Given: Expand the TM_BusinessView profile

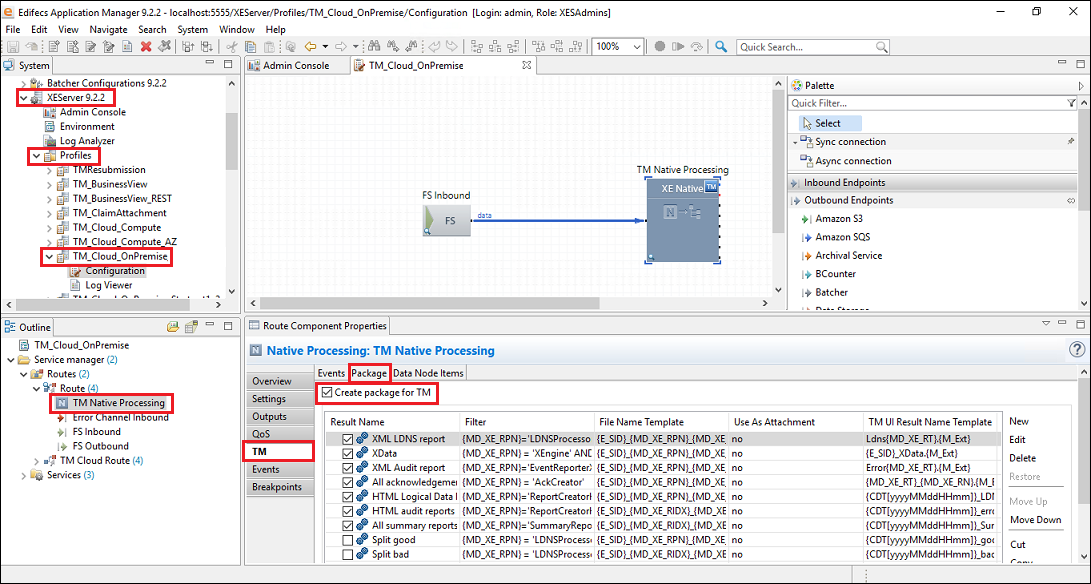Looking at the screenshot, I should (49, 184).
